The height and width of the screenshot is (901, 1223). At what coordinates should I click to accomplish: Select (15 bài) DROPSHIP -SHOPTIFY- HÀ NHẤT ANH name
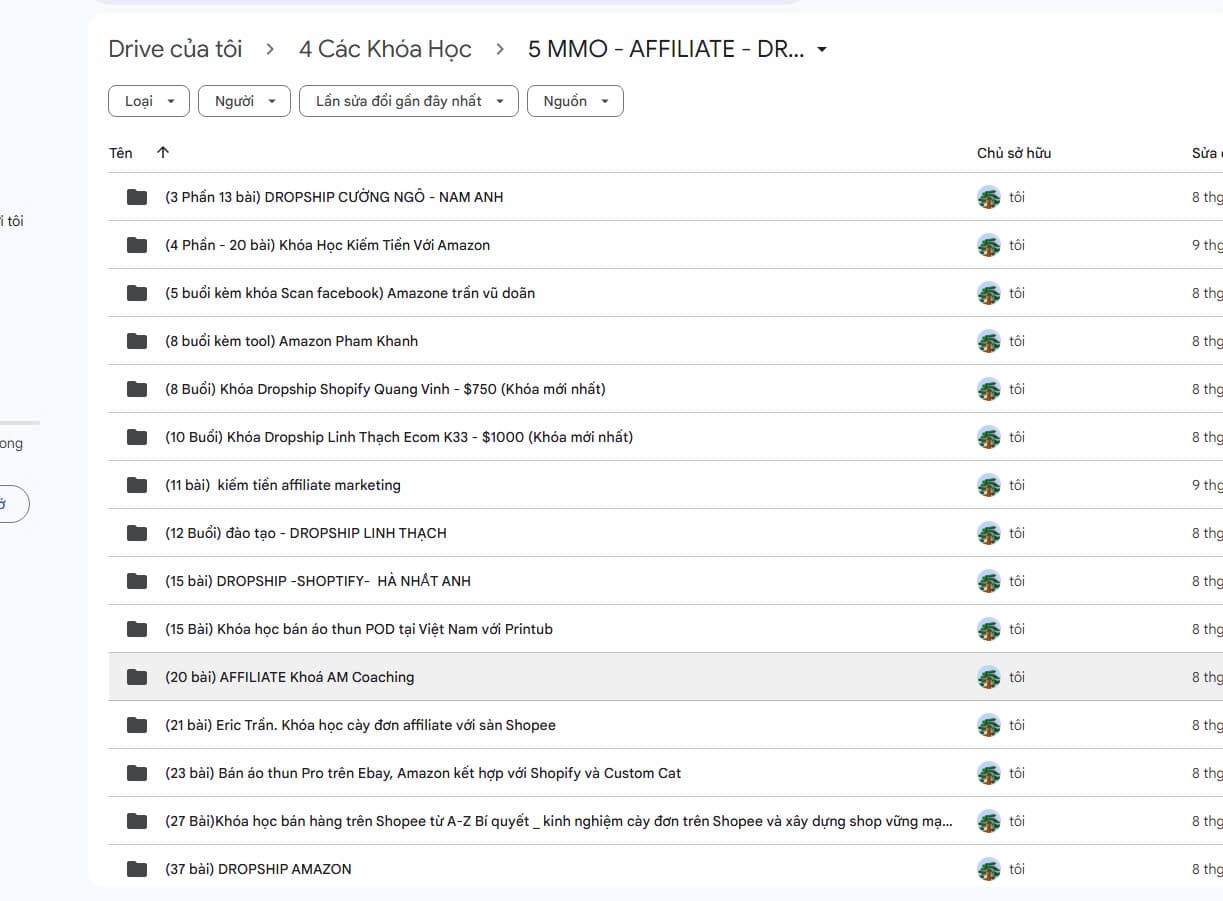[x=318, y=581]
